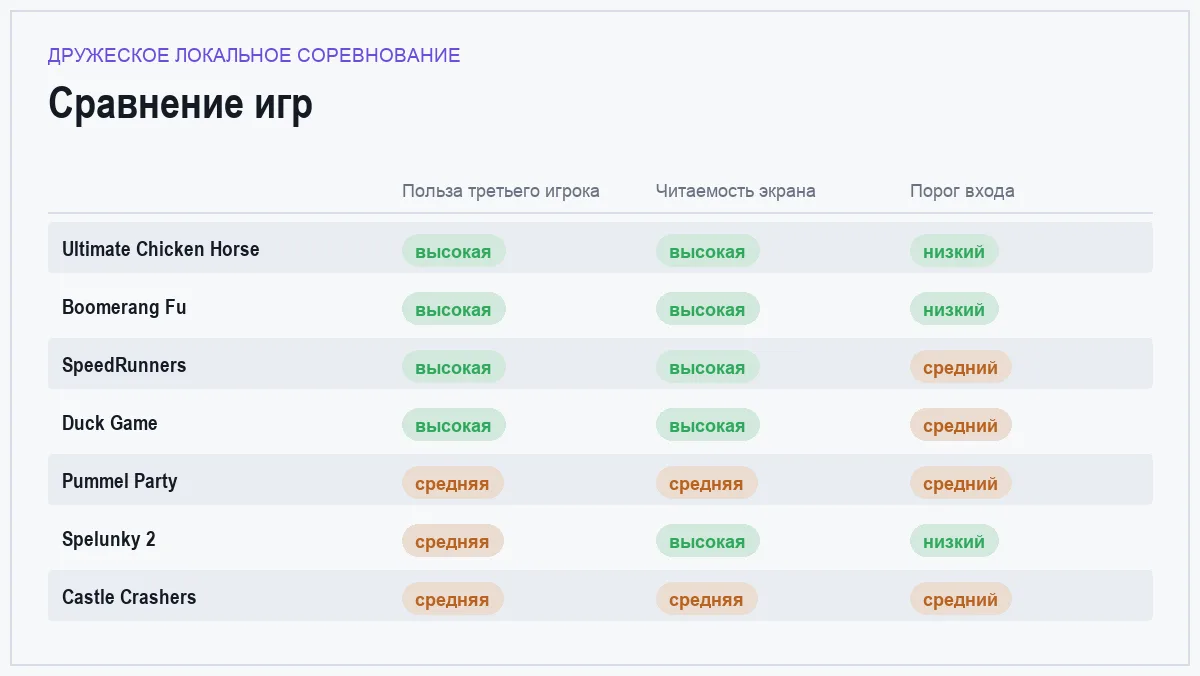Click Boomerang Fu entry threshold "низкий"
Viewport: 1200px width, 676px height.
pyautogui.click(x=954, y=309)
